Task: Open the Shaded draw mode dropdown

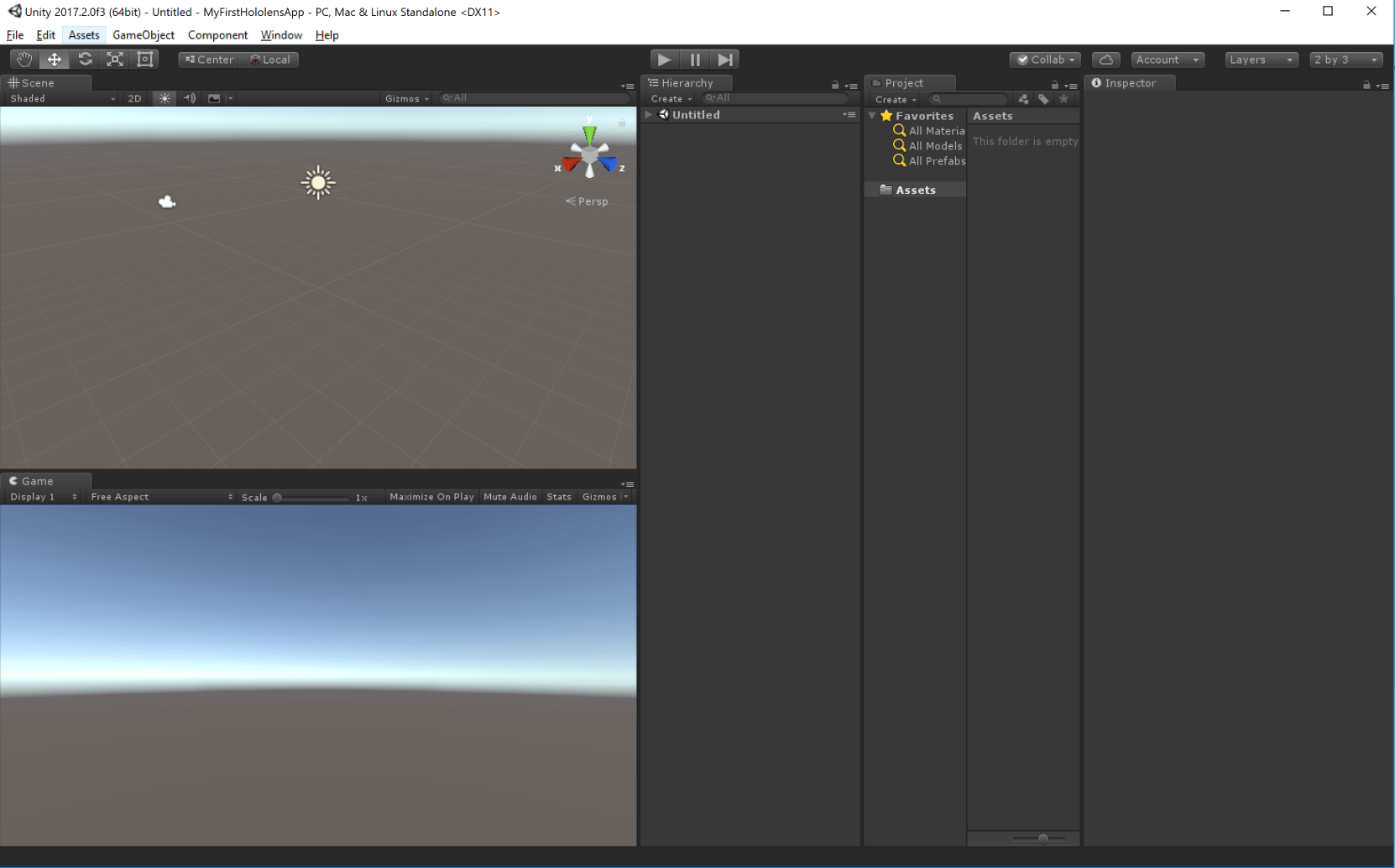Action: coord(59,98)
